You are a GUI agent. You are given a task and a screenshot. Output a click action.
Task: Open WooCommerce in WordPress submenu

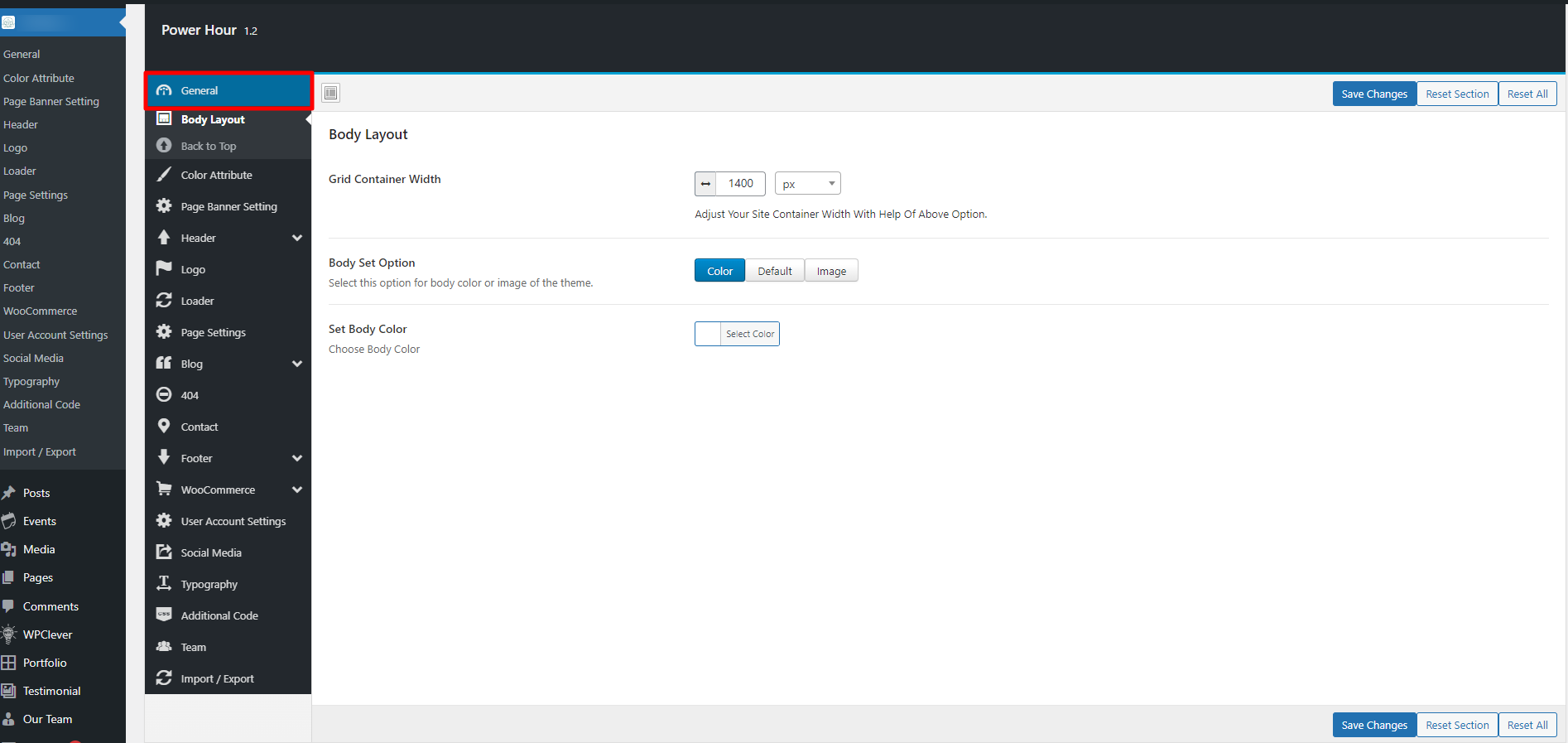pos(40,311)
